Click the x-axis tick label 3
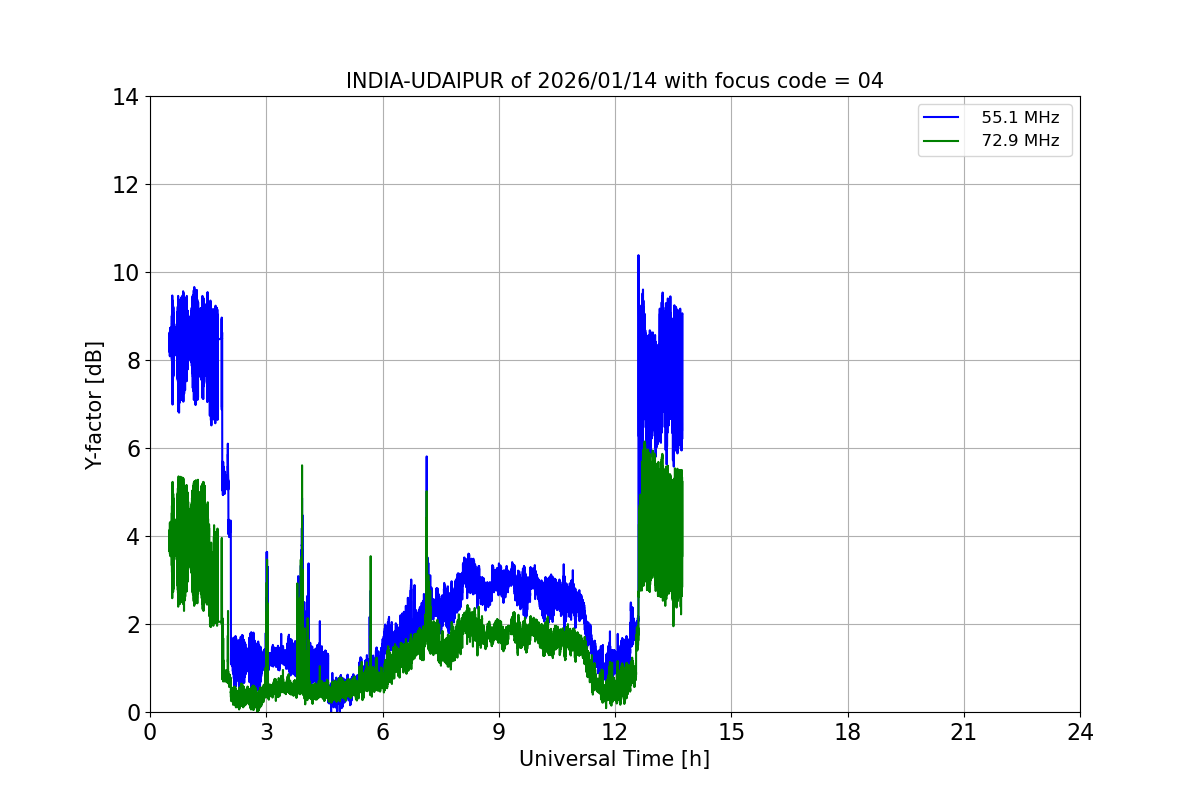 point(266,732)
